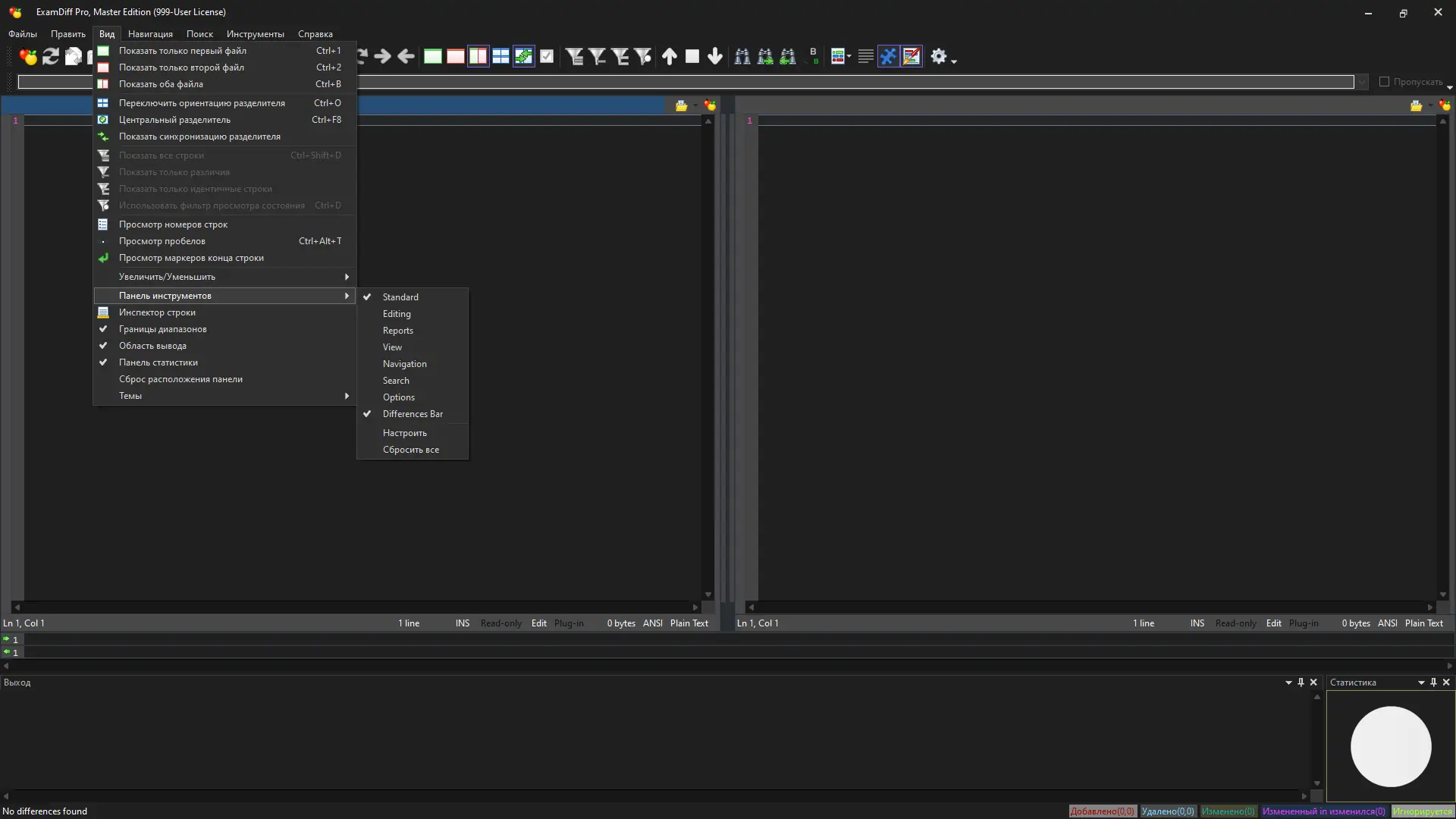
Task: Uncheck the Differences Bar toolbar option
Action: pos(413,414)
